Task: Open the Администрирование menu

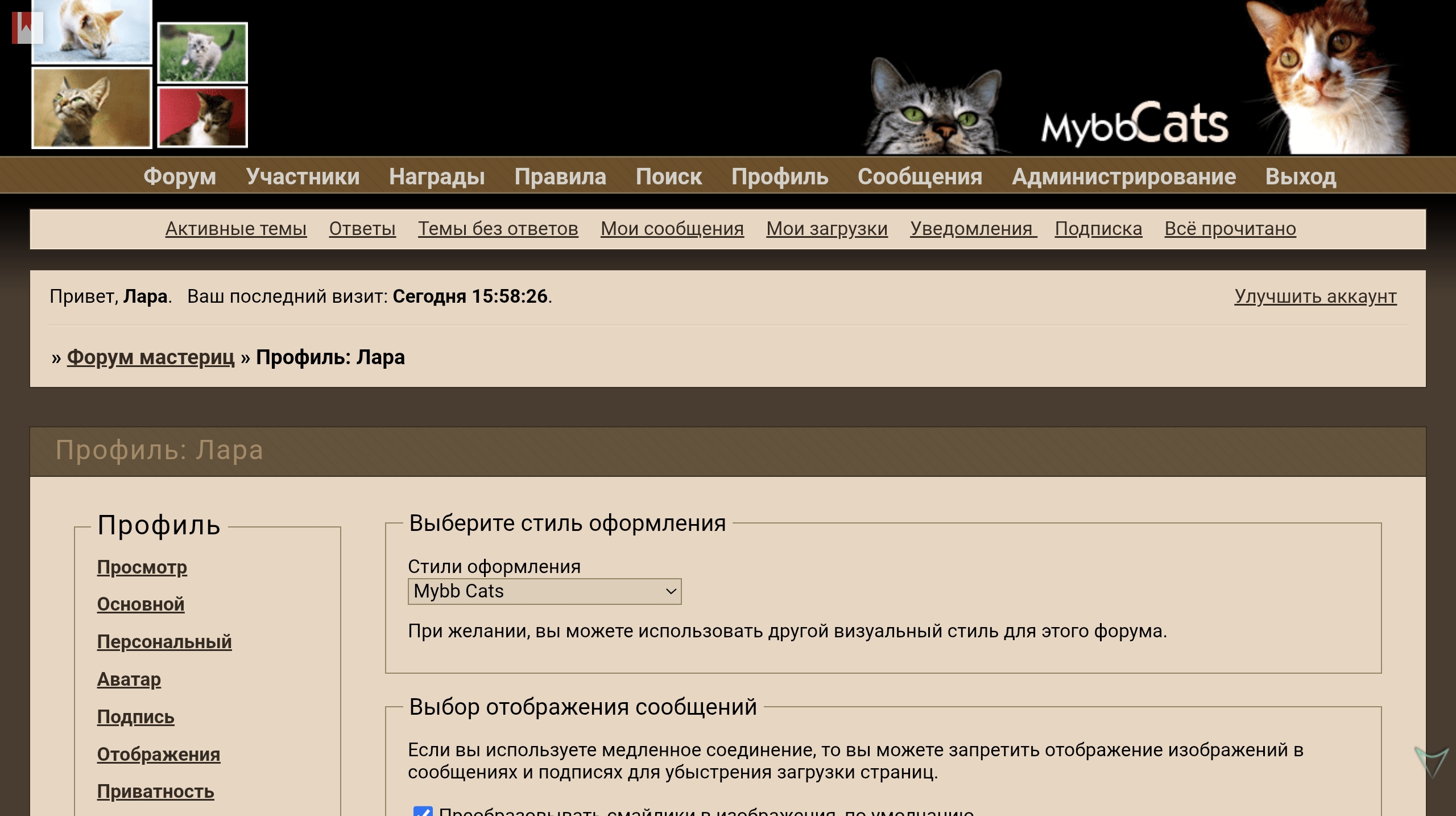Action: click(x=1123, y=176)
